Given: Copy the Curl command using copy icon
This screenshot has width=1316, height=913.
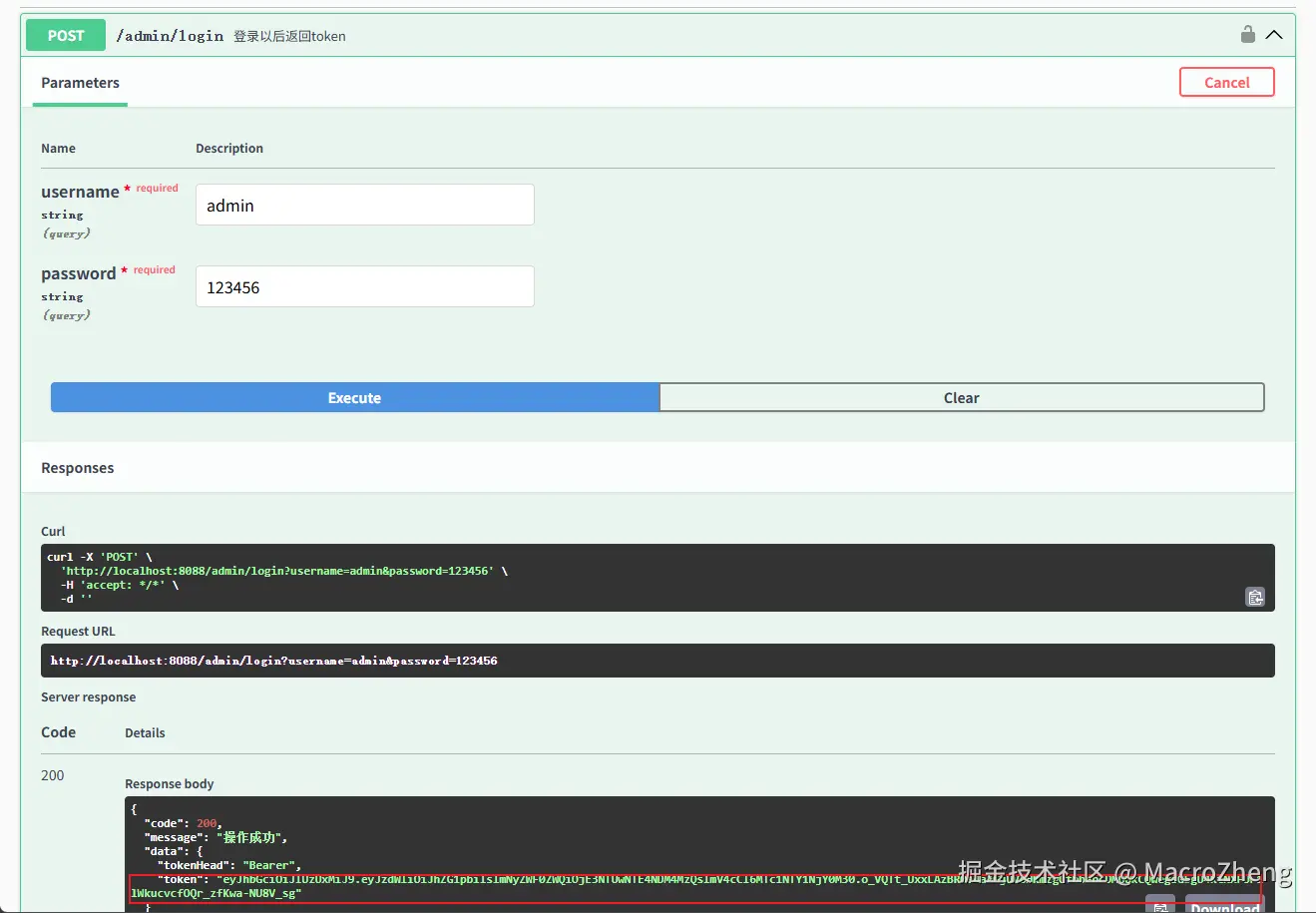Looking at the screenshot, I should 1254,597.
